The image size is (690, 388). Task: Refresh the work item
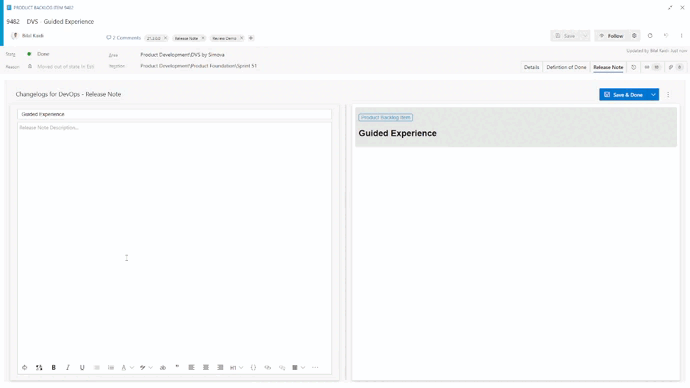coord(650,36)
